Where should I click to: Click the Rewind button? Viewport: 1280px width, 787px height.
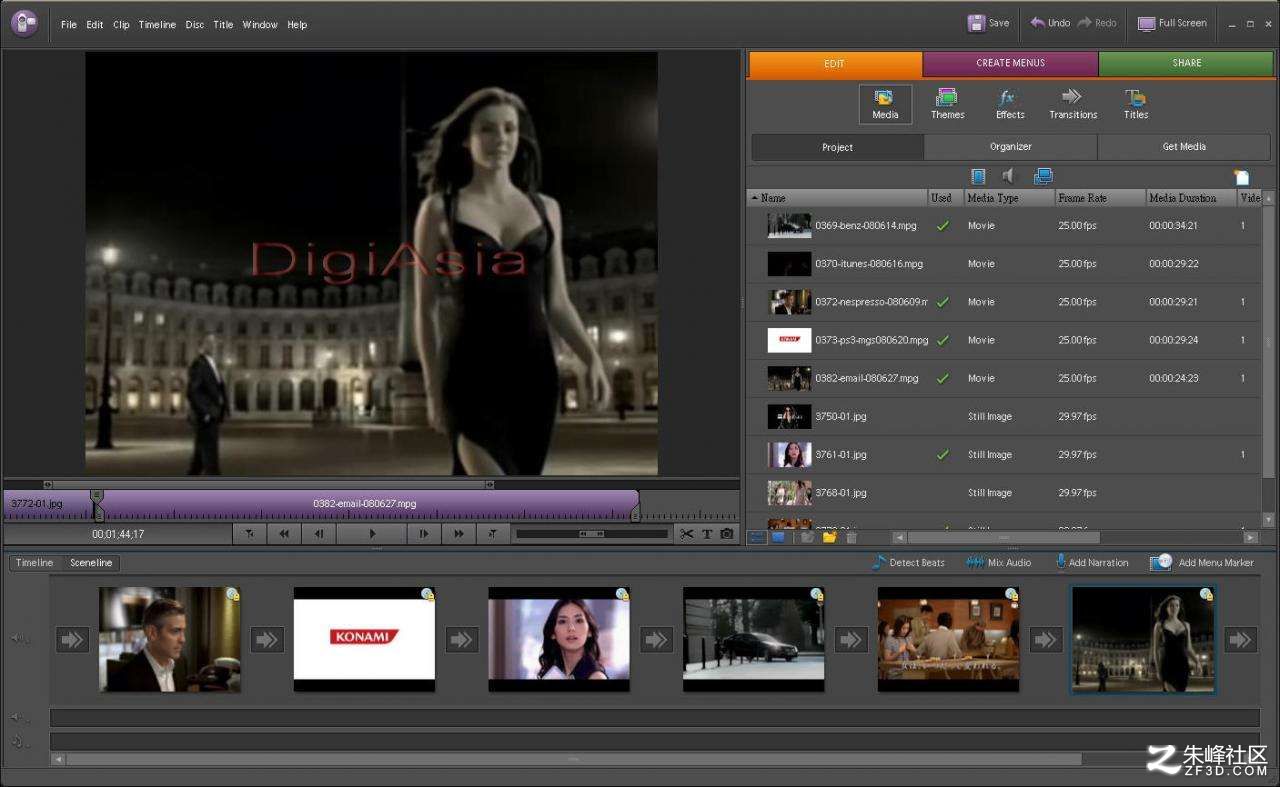[x=284, y=534]
